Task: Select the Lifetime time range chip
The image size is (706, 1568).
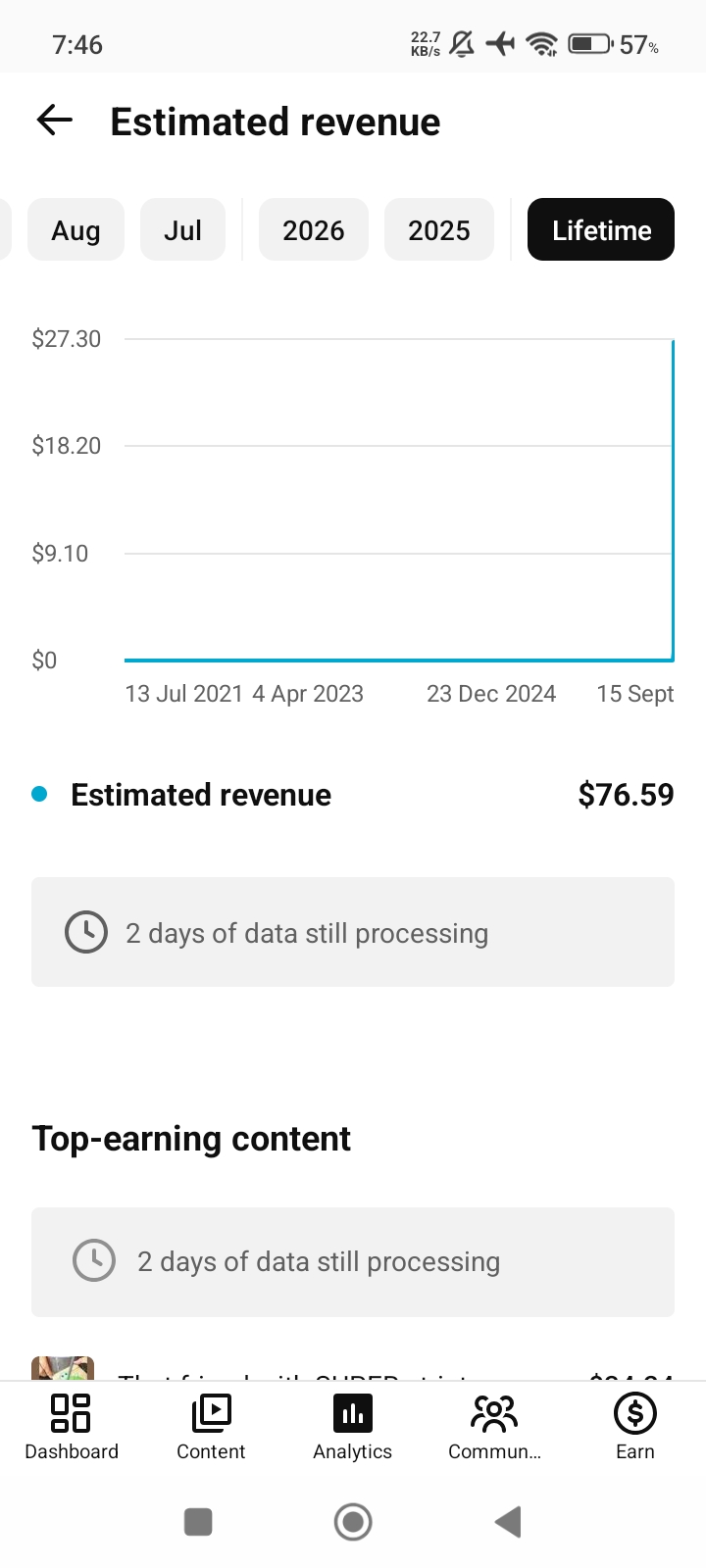Action: (x=601, y=229)
